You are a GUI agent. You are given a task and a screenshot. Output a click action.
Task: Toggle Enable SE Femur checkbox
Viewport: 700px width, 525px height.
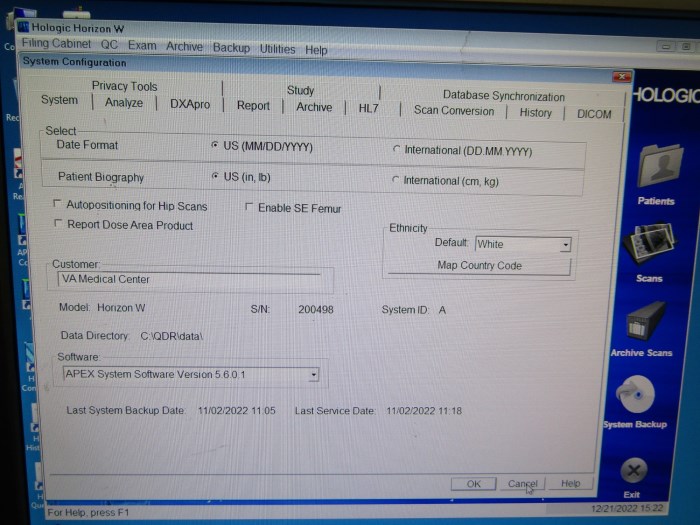pos(249,208)
